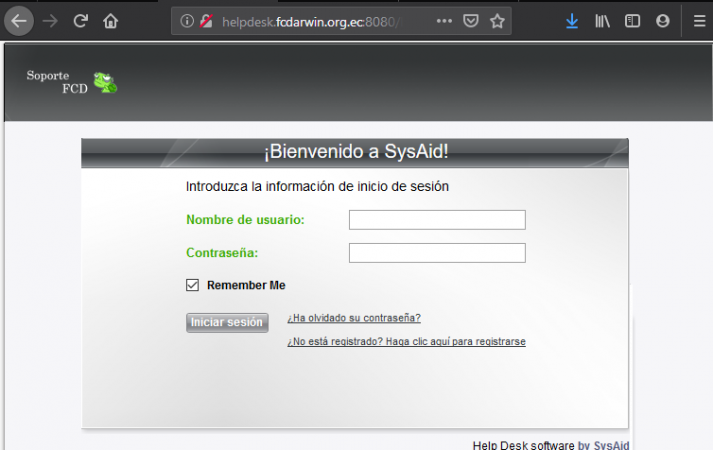Open the hamburger application menu

(x=700, y=21)
